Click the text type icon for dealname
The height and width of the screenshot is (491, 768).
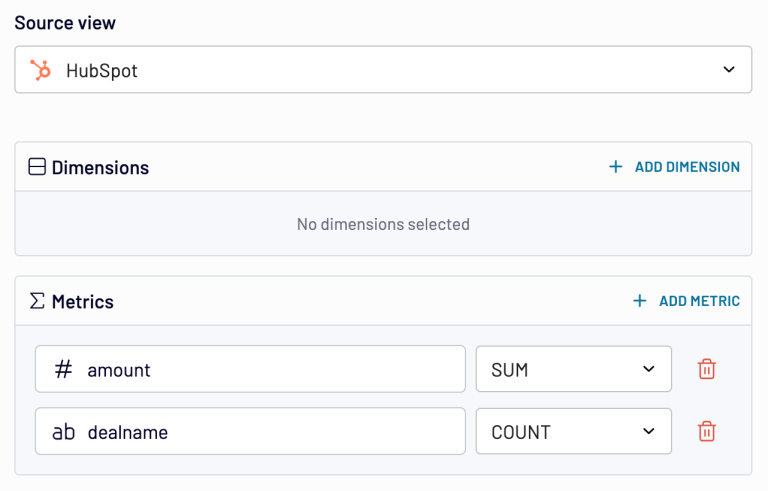coord(63,432)
